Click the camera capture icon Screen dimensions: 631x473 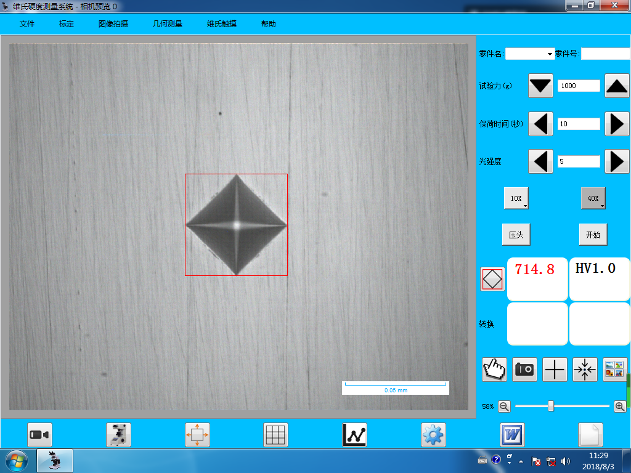pyautogui.click(x=524, y=367)
